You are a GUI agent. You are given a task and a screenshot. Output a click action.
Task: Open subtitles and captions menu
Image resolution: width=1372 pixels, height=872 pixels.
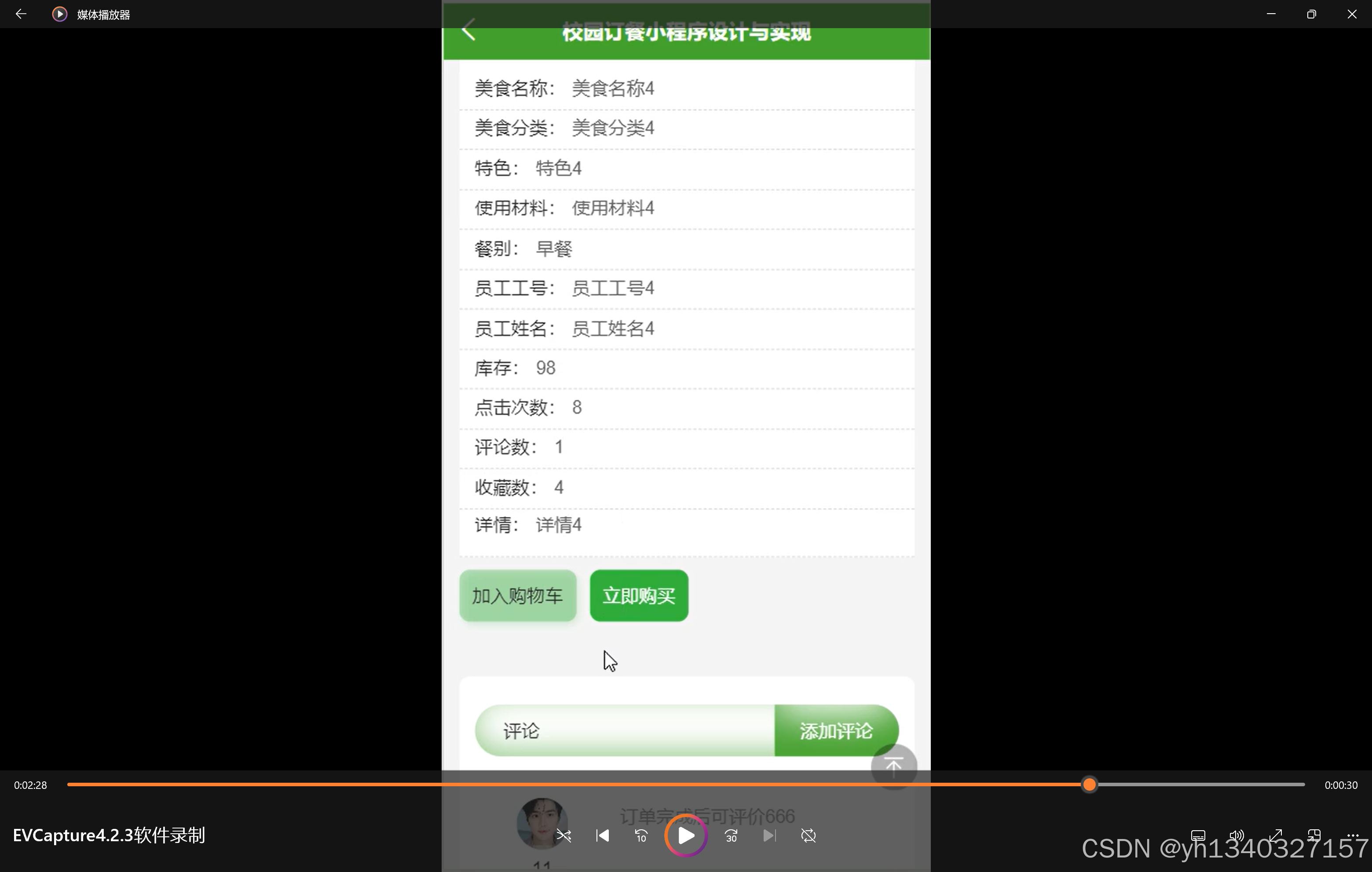(1198, 836)
